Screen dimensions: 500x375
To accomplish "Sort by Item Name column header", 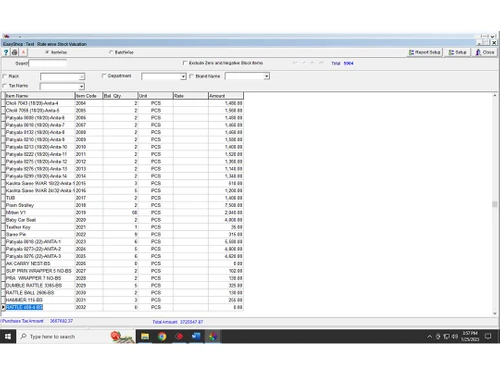I will (x=40, y=96).
